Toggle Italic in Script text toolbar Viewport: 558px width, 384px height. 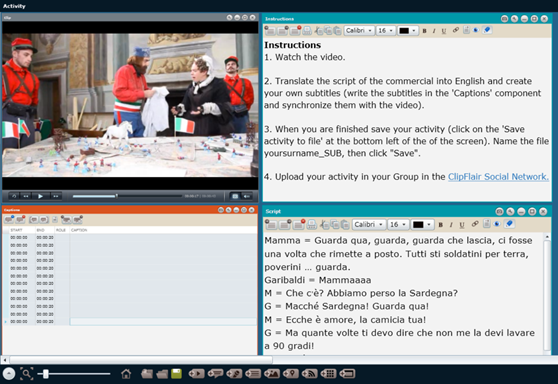451,225
